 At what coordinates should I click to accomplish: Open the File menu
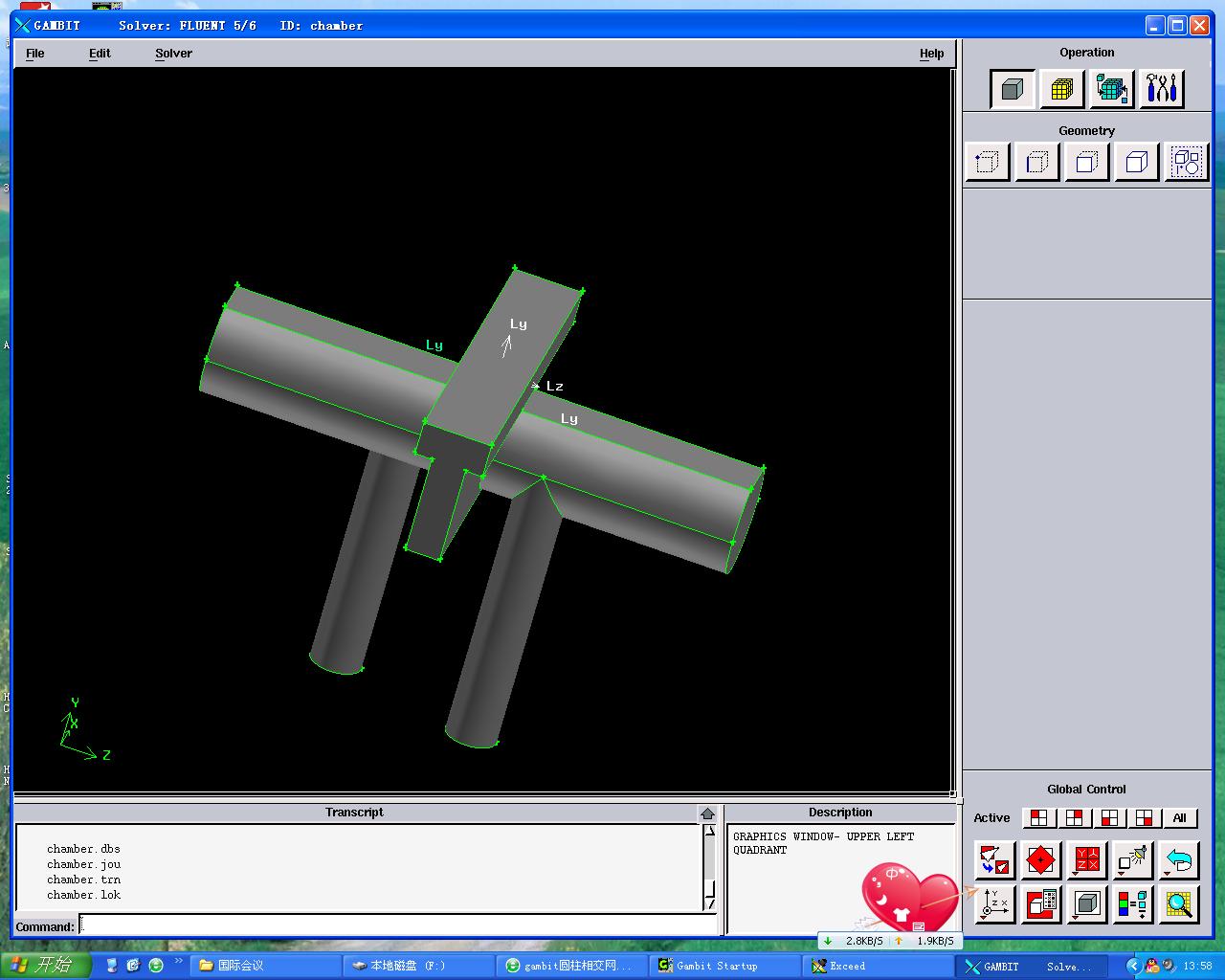pyautogui.click(x=35, y=54)
